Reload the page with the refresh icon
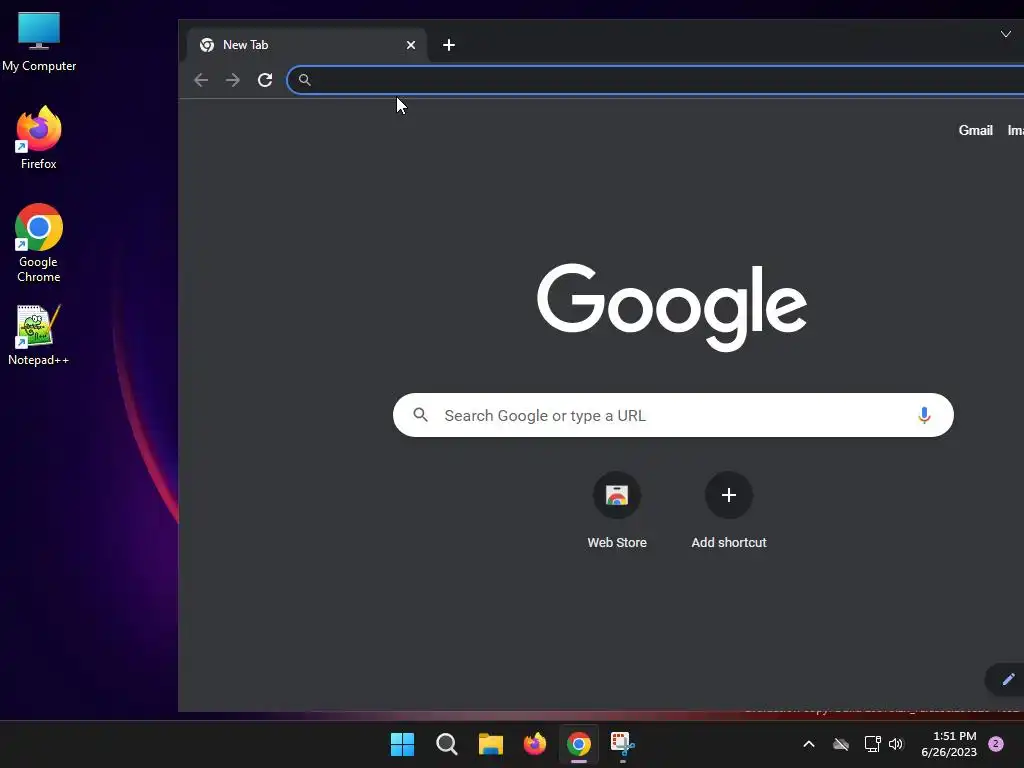1024x768 pixels. (x=264, y=80)
